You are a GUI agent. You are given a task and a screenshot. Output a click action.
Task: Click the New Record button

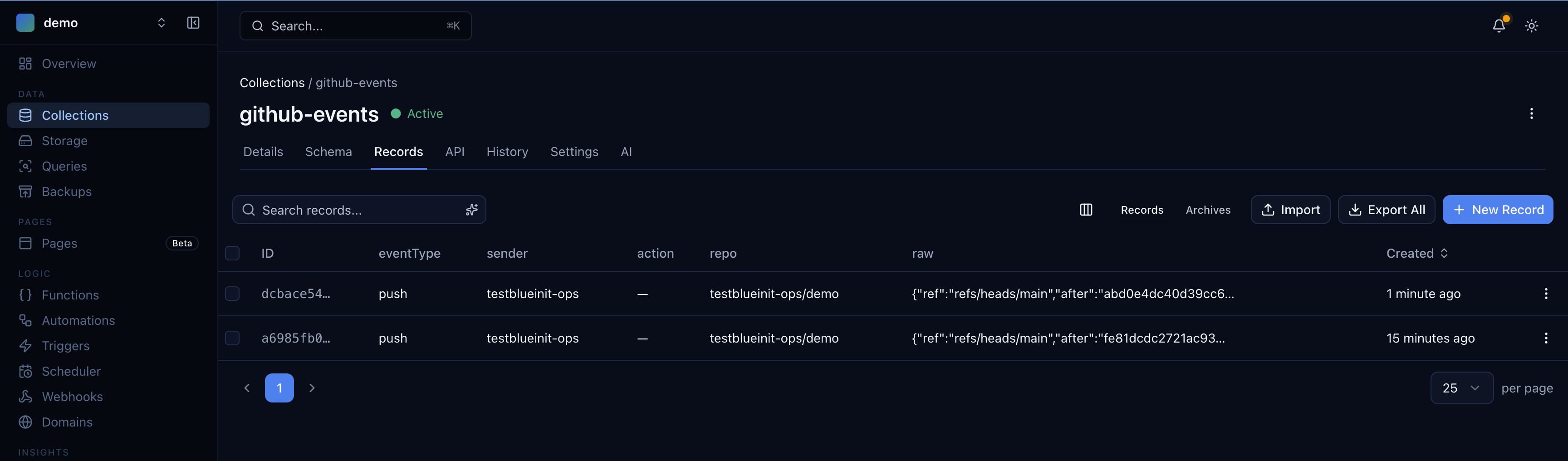[x=1498, y=210]
